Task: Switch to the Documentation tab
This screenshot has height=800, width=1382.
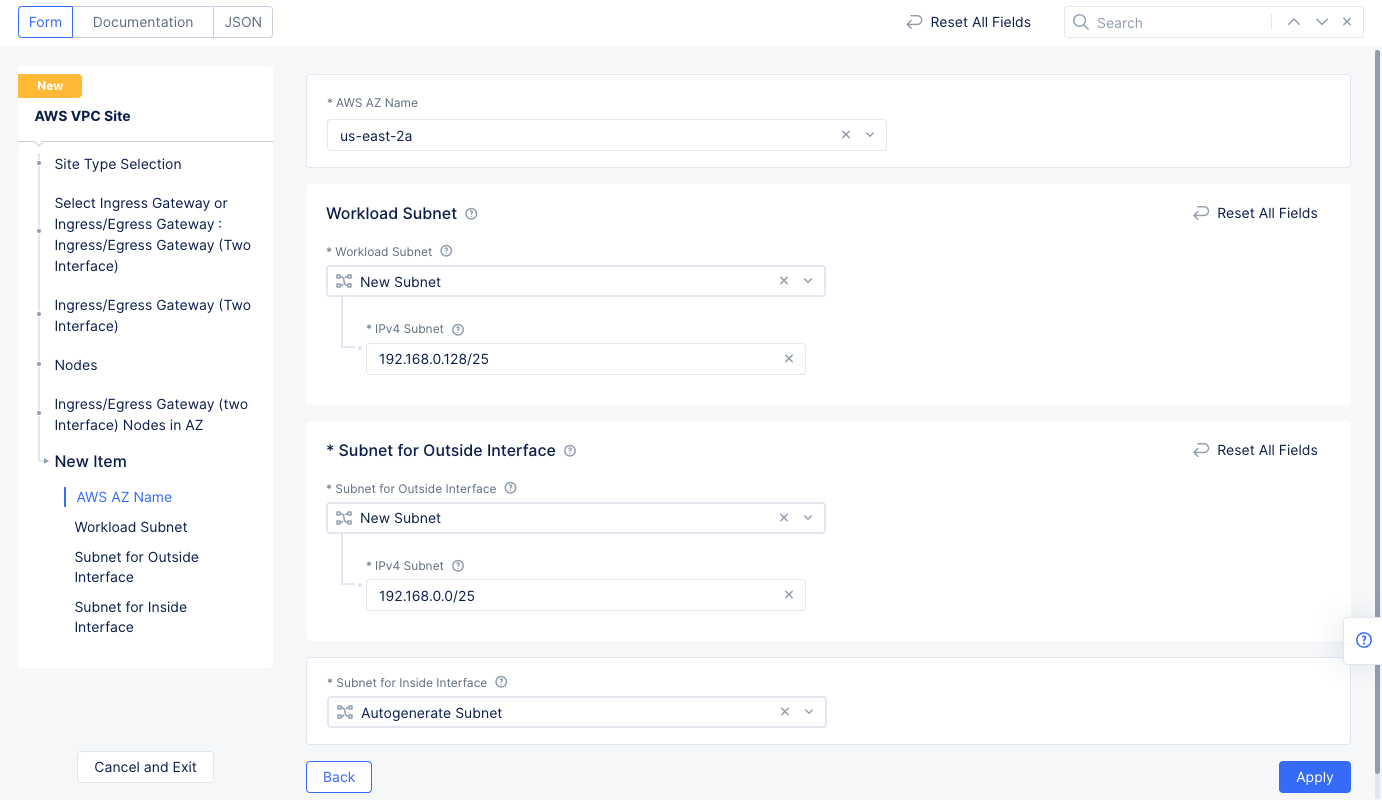Action: tap(143, 22)
